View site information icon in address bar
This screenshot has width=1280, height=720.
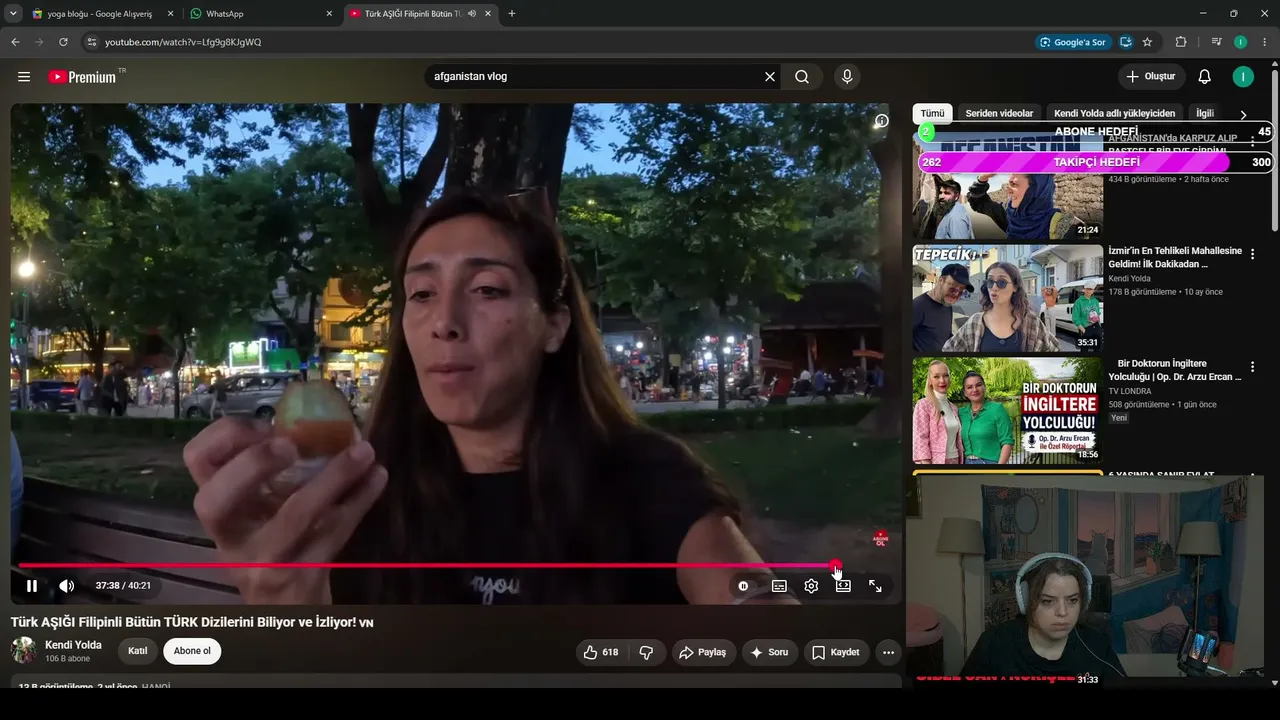click(91, 42)
